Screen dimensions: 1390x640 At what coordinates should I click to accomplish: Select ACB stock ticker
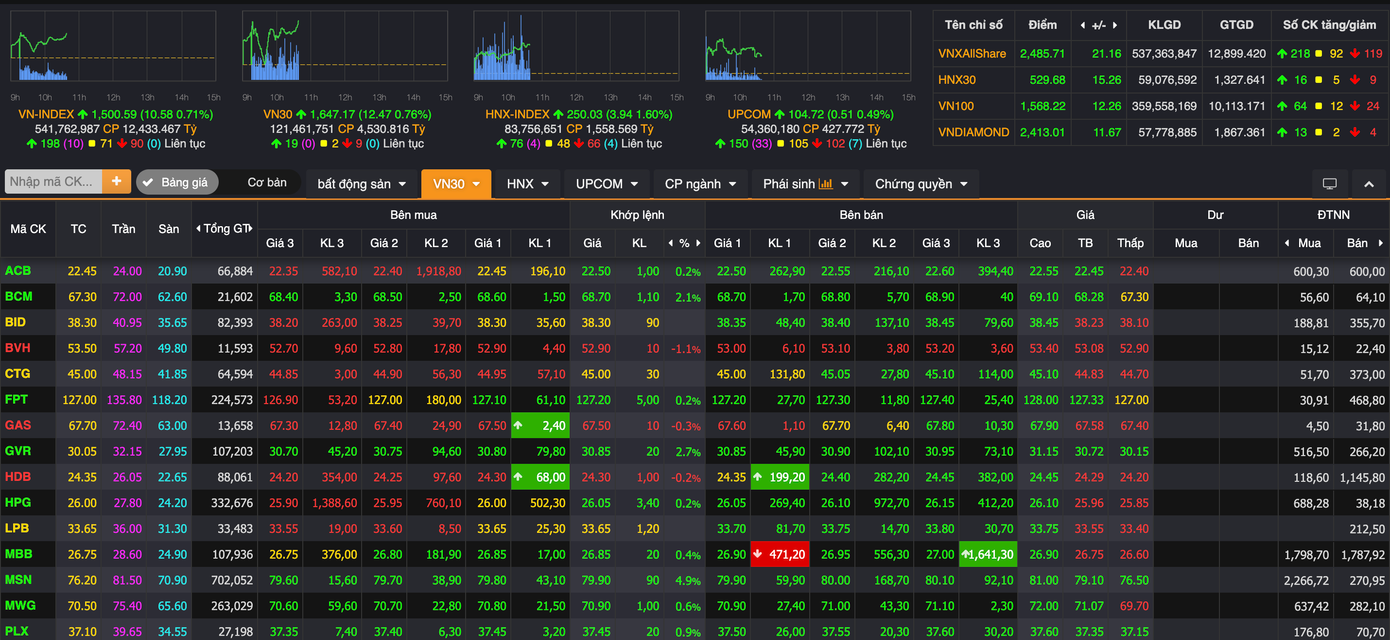tap(18, 271)
